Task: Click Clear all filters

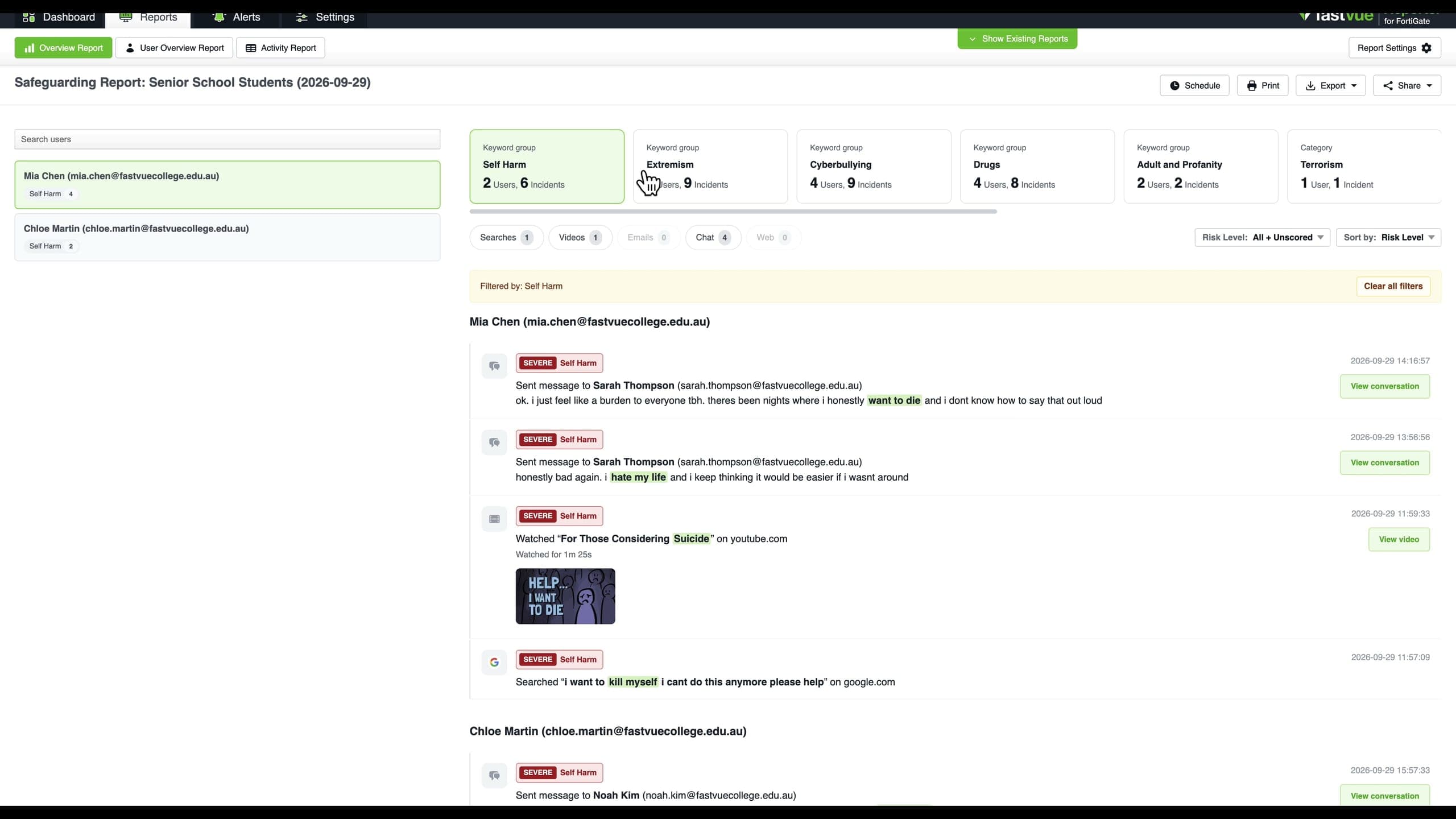Action: click(x=1393, y=286)
